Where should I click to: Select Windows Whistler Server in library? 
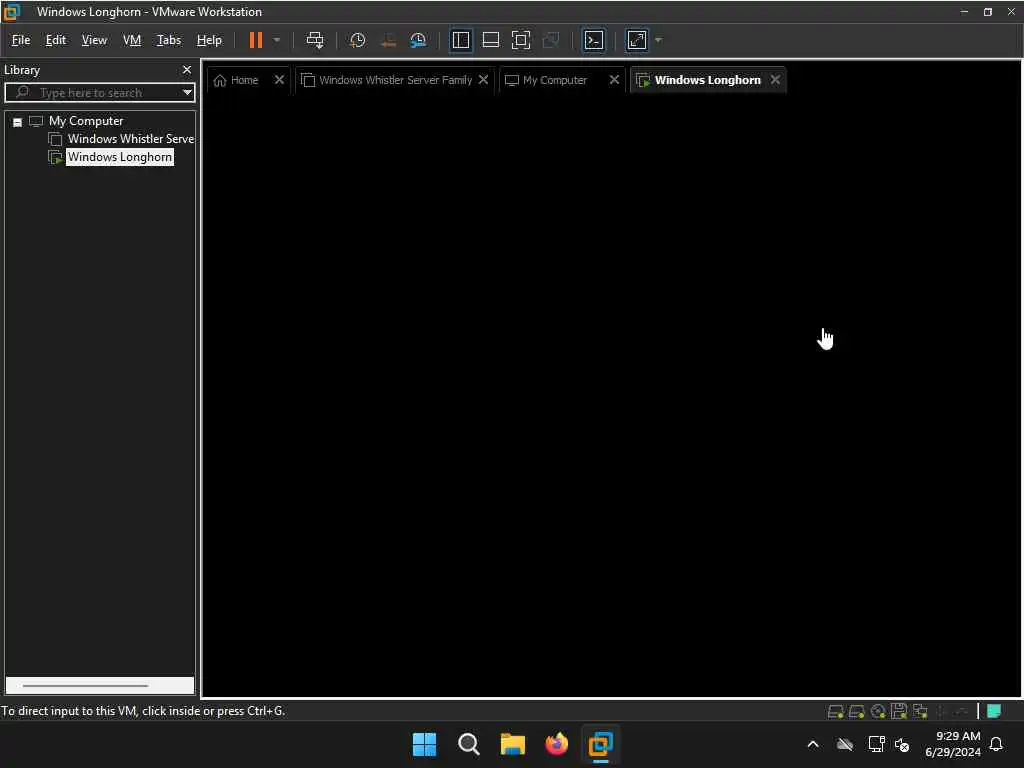131,139
